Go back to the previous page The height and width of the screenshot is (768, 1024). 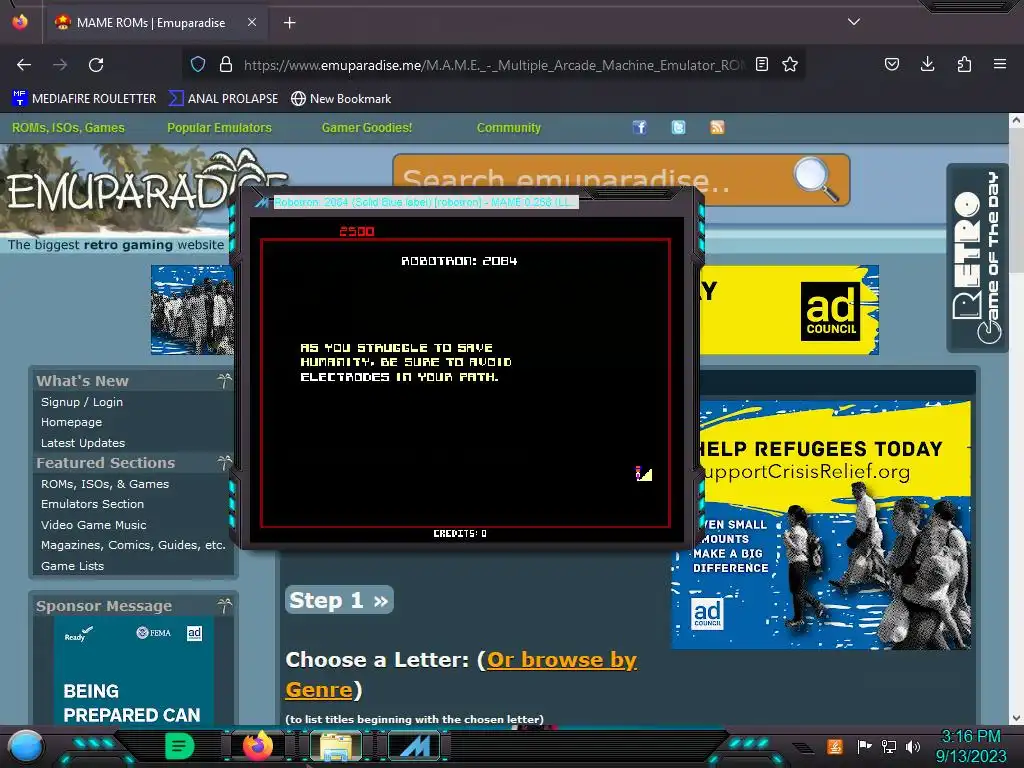24,65
